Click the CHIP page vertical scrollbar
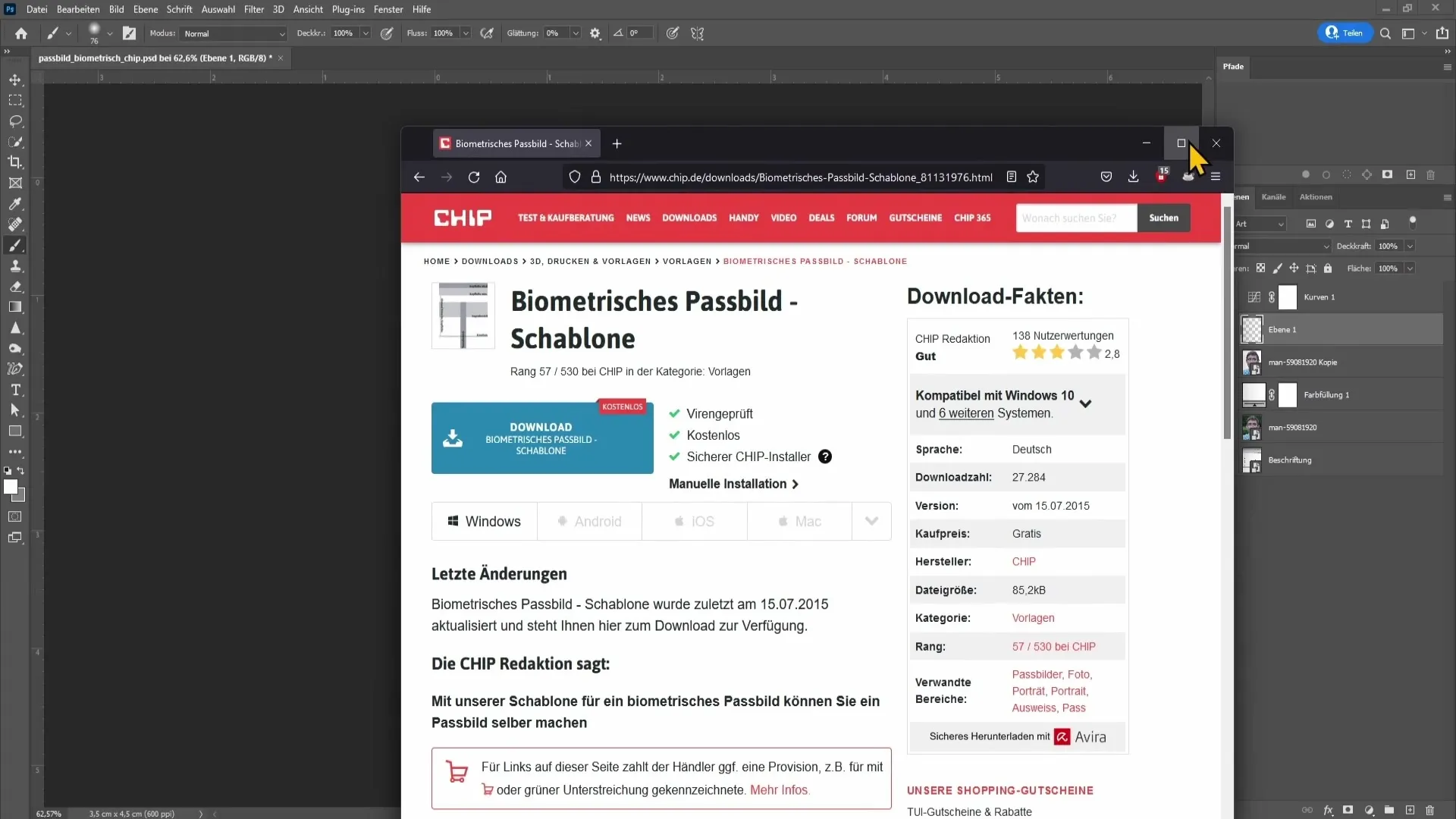The image size is (1456, 819). [x=1227, y=322]
